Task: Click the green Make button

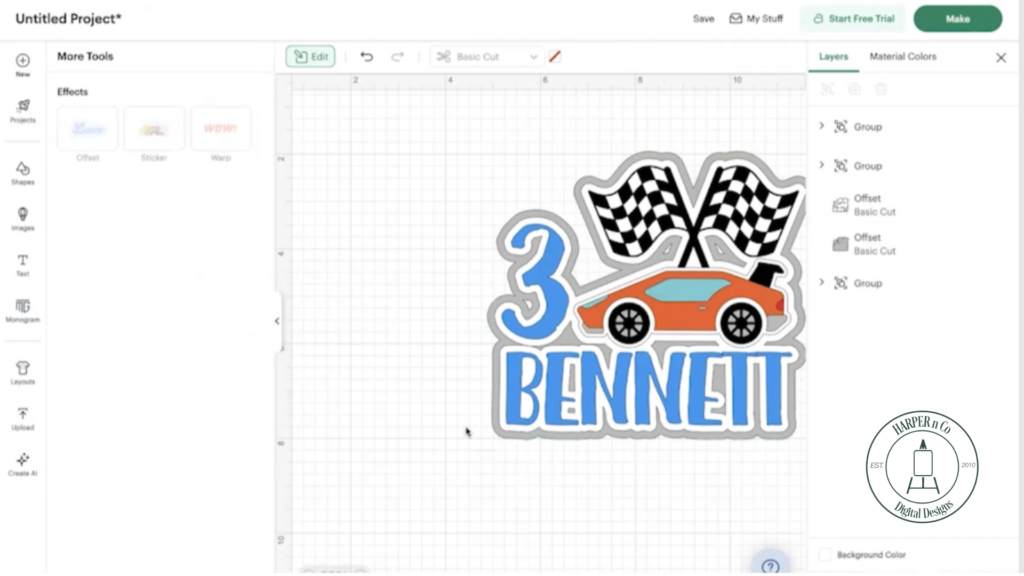Action: point(957,19)
